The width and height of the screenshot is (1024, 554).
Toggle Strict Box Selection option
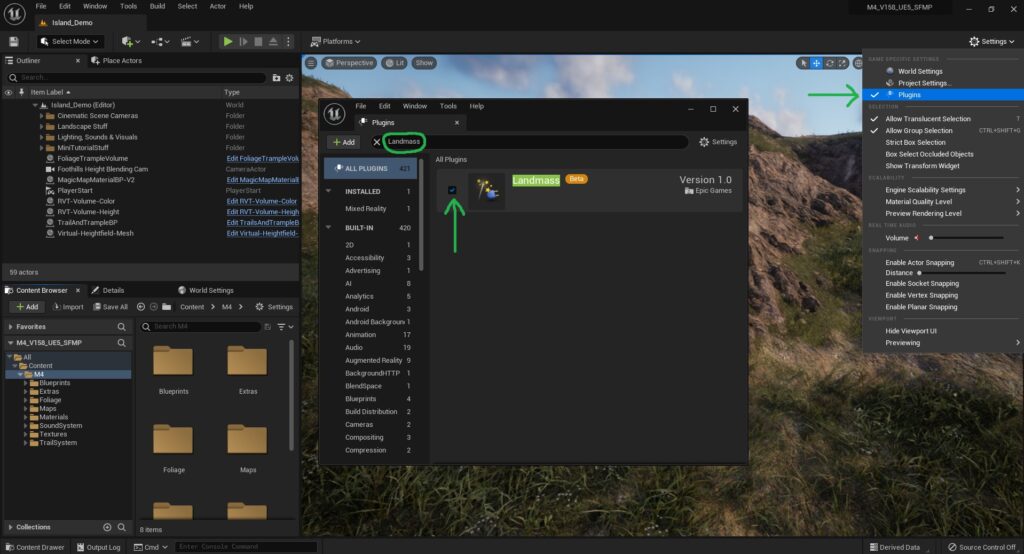[x=915, y=142]
